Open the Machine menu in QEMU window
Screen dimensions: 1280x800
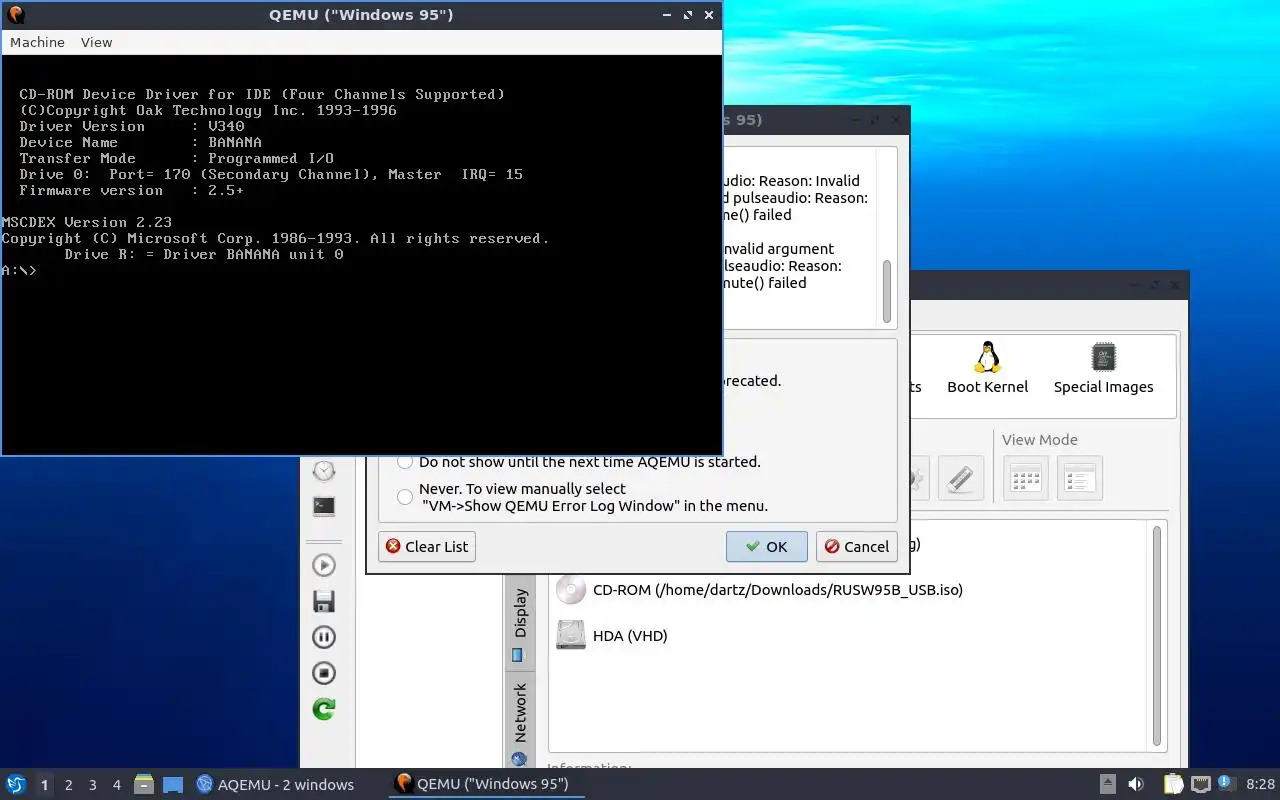coord(37,42)
